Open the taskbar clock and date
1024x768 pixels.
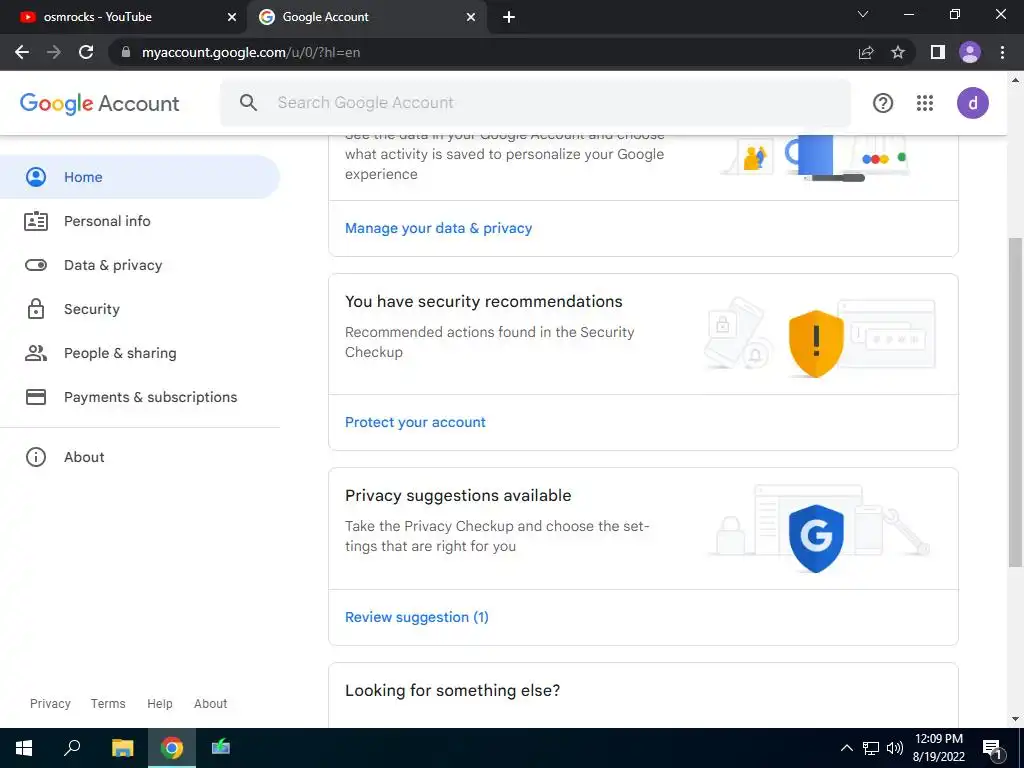tap(938, 748)
